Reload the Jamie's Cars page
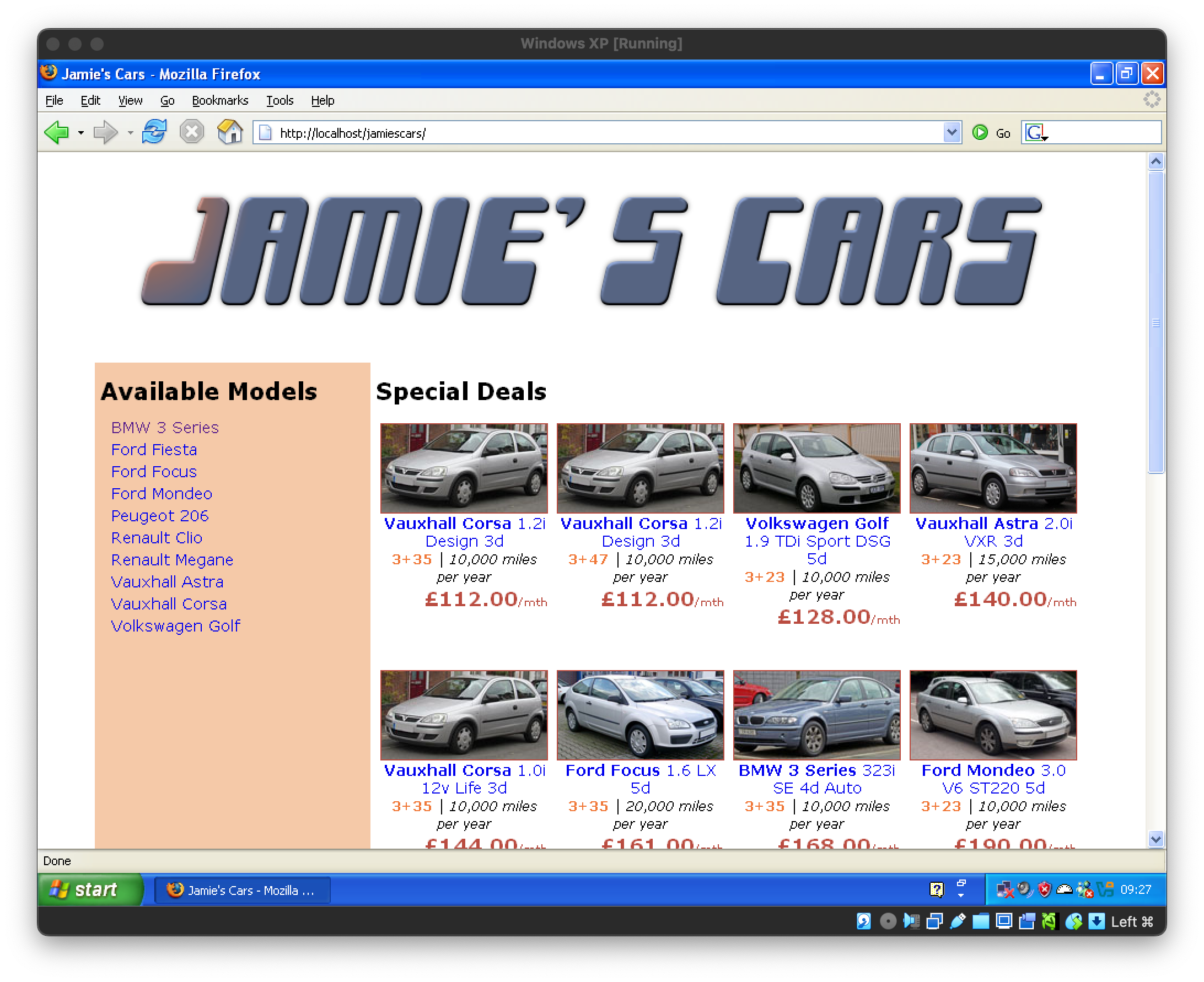The height and width of the screenshot is (982, 1204). [154, 132]
